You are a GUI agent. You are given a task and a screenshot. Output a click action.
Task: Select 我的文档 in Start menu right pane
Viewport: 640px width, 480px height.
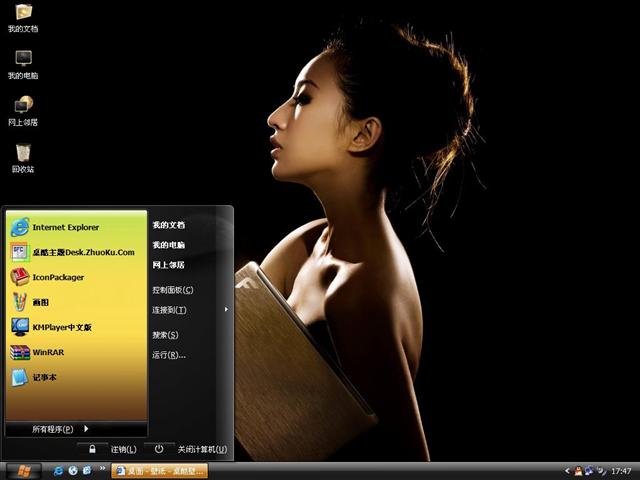(169, 225)
